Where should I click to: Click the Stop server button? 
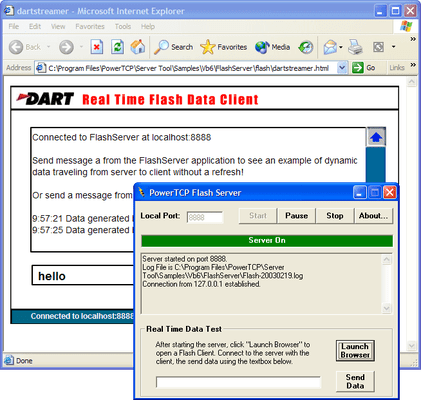[x=335, y=216]
